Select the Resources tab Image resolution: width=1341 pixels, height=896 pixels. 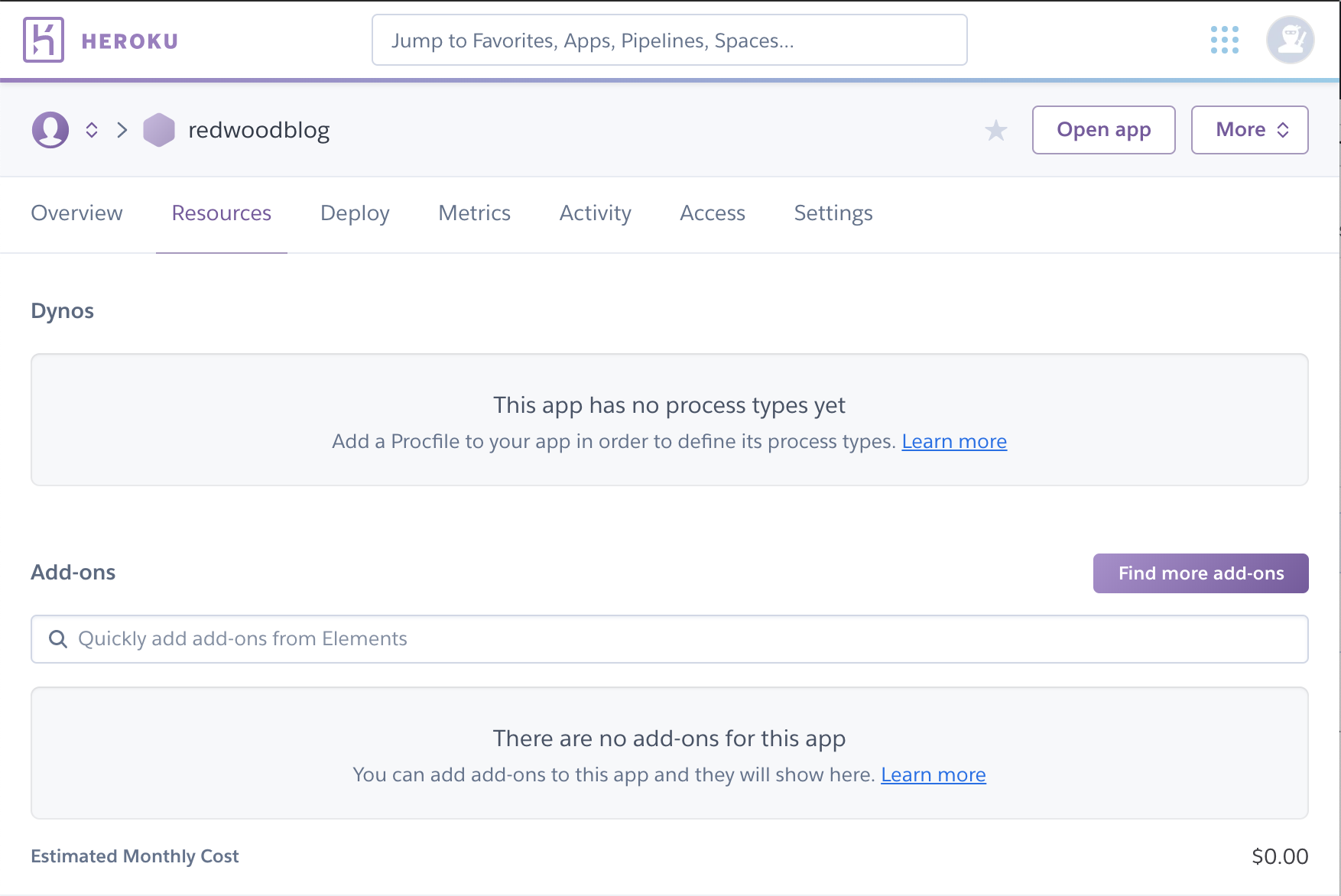click(x=222, y=213)
